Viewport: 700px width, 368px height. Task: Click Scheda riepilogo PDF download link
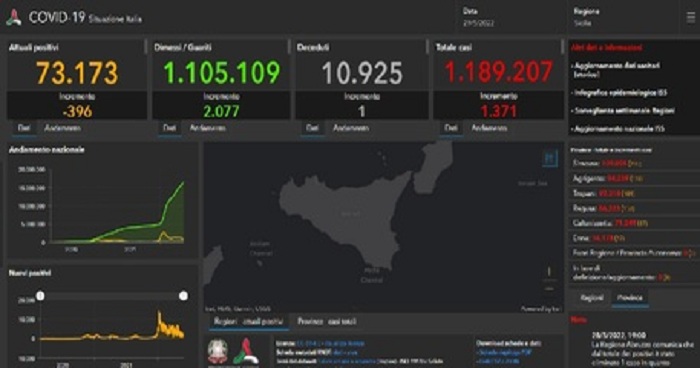click(504, 352)
